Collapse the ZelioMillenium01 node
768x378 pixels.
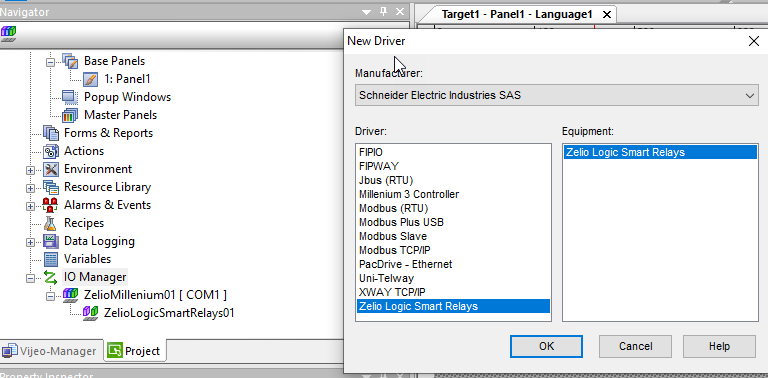pos(50,296)
